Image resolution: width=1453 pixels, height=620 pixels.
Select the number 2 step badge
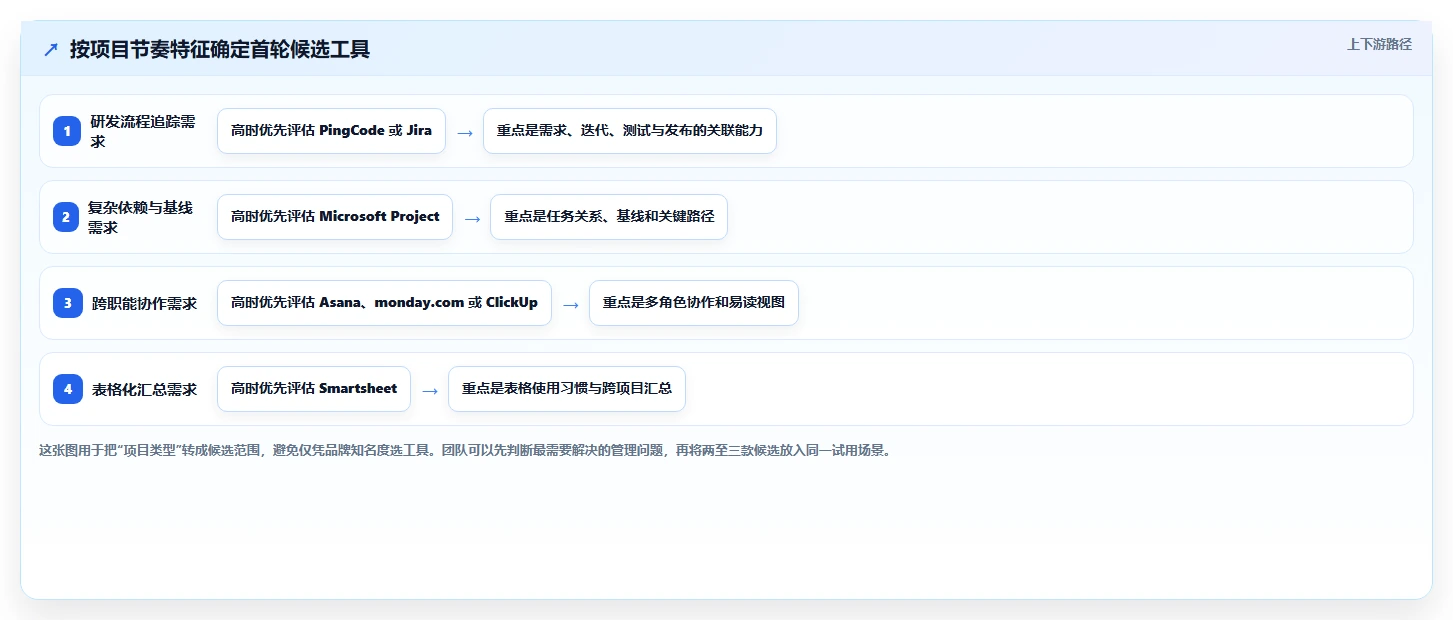[x=66, y=217]
